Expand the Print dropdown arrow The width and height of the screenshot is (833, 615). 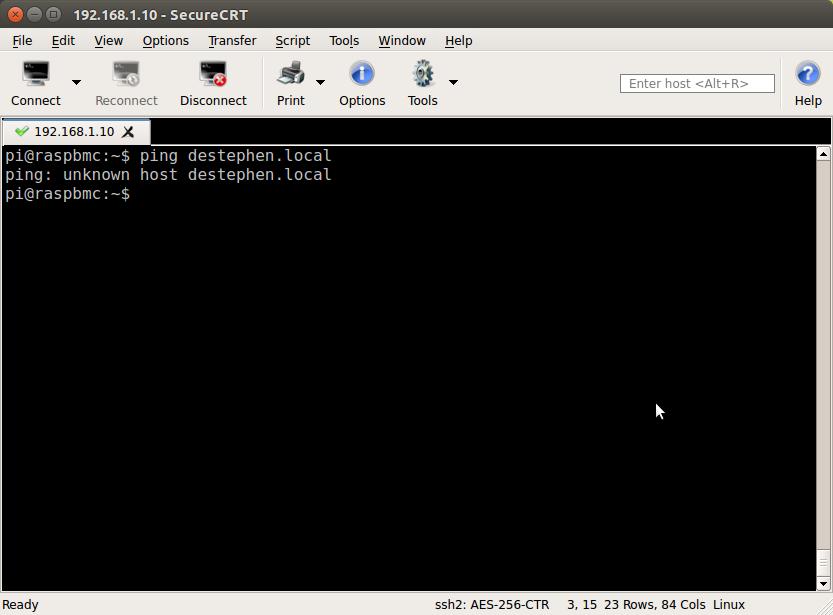tap(320, 82)
